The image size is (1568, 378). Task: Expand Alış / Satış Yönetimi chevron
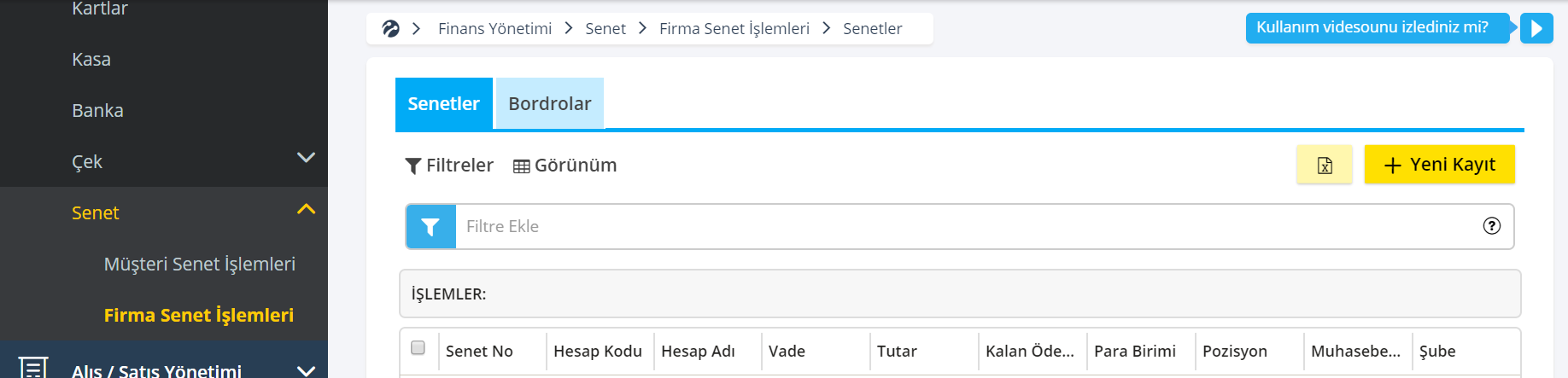306,370
